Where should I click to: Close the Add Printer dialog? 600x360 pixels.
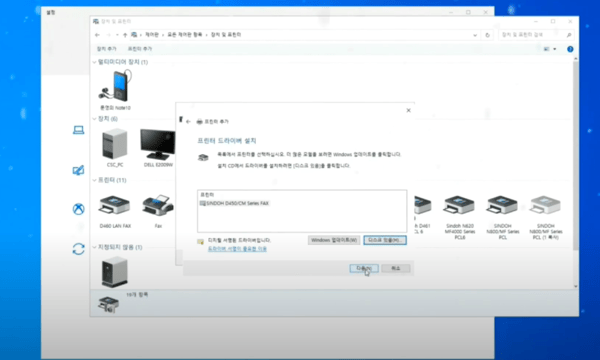click(x=408, y=111)
